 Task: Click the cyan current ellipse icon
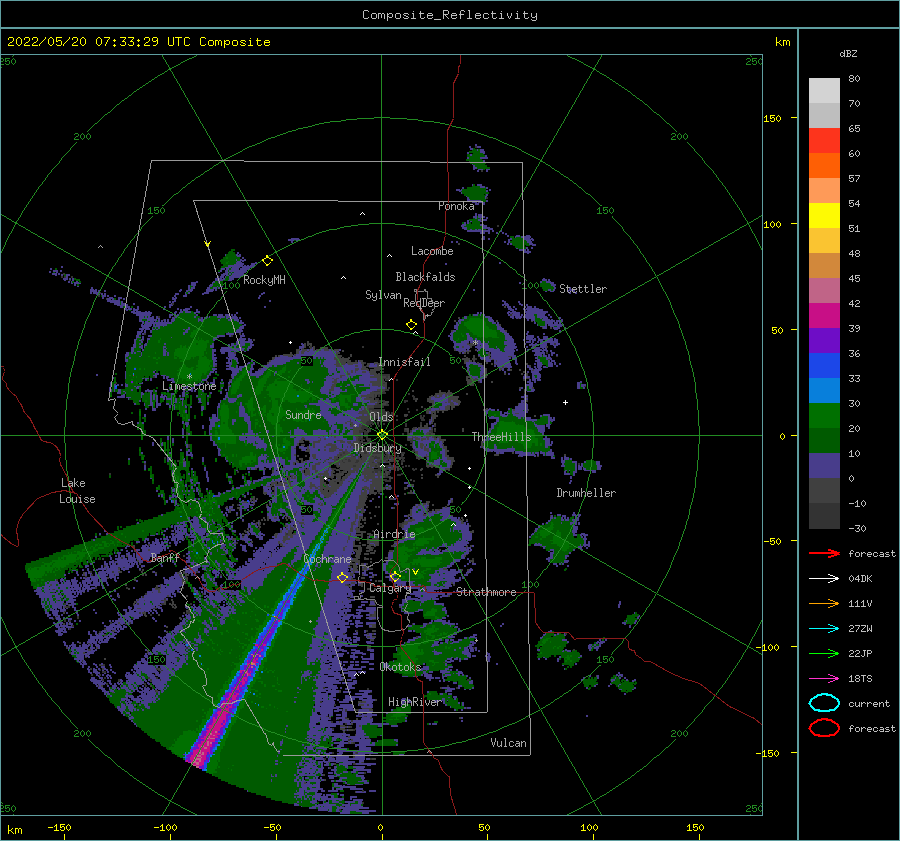click(x=824, y=703)
